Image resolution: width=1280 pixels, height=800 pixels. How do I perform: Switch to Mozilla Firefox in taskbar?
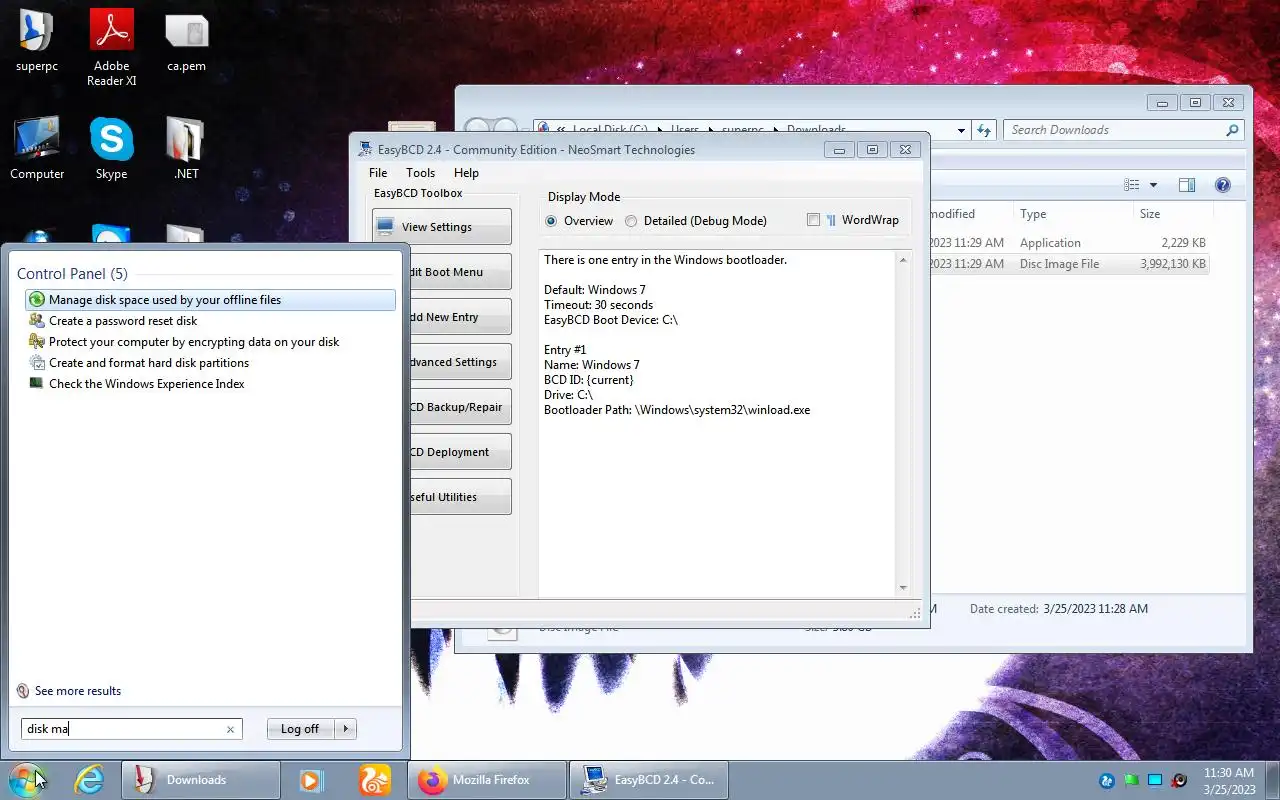486,780
